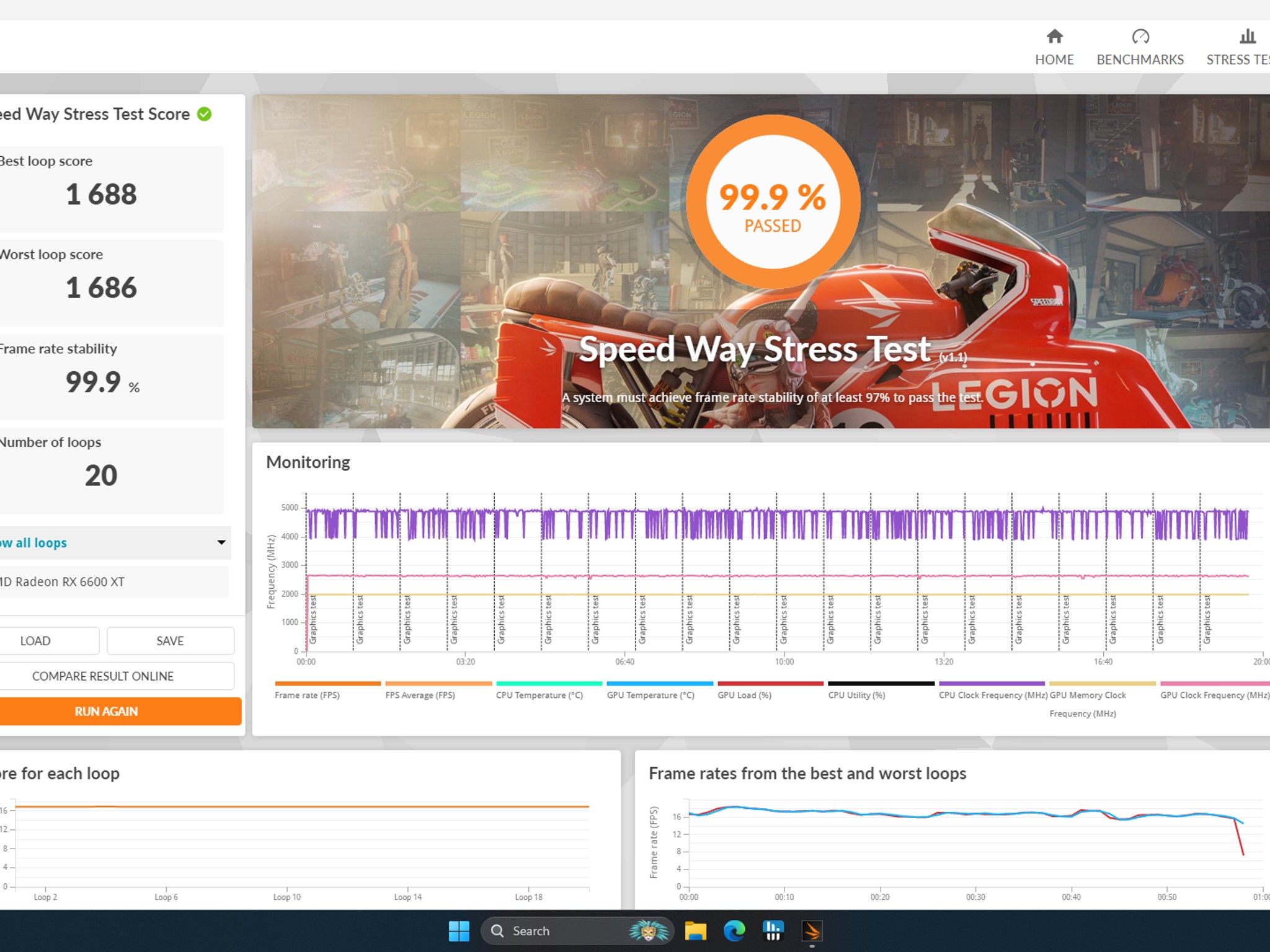Image resolution: width=1270 pixels, height=952 pixels.
Task: Click the Loop 18 axis label
Action: [x=528, y=897]
